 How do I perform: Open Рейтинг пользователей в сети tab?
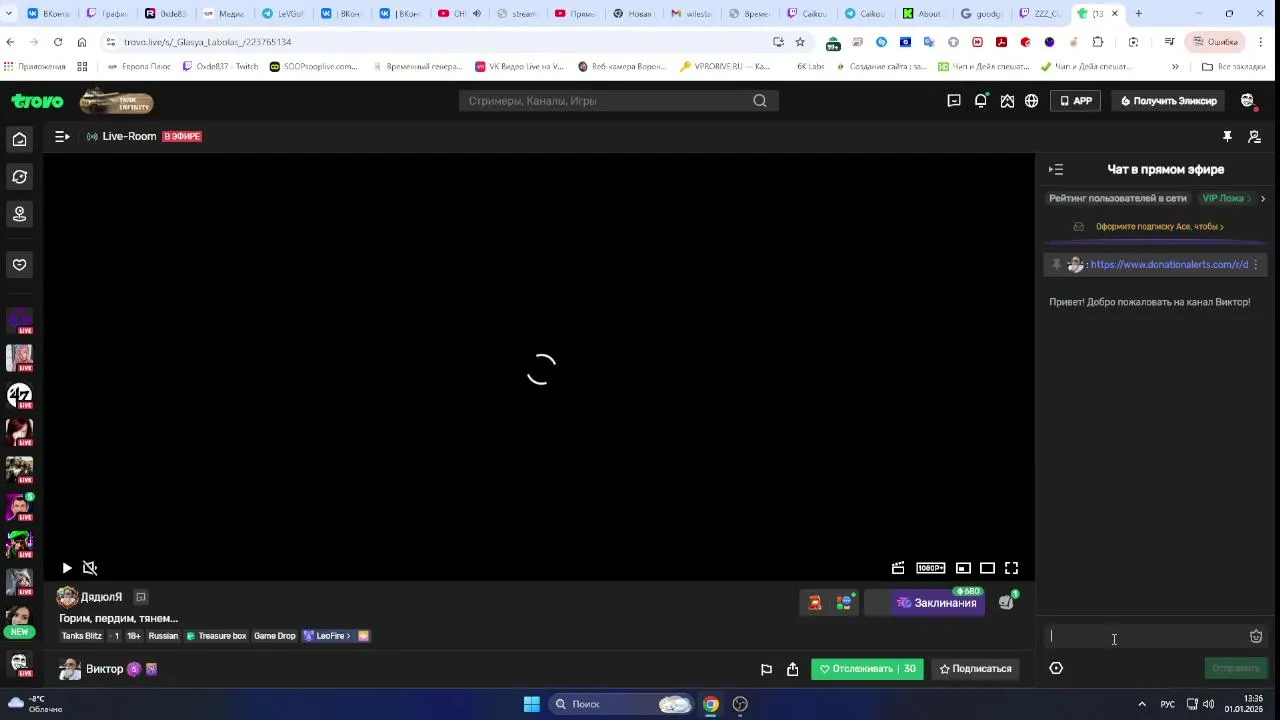point(1117,198)
